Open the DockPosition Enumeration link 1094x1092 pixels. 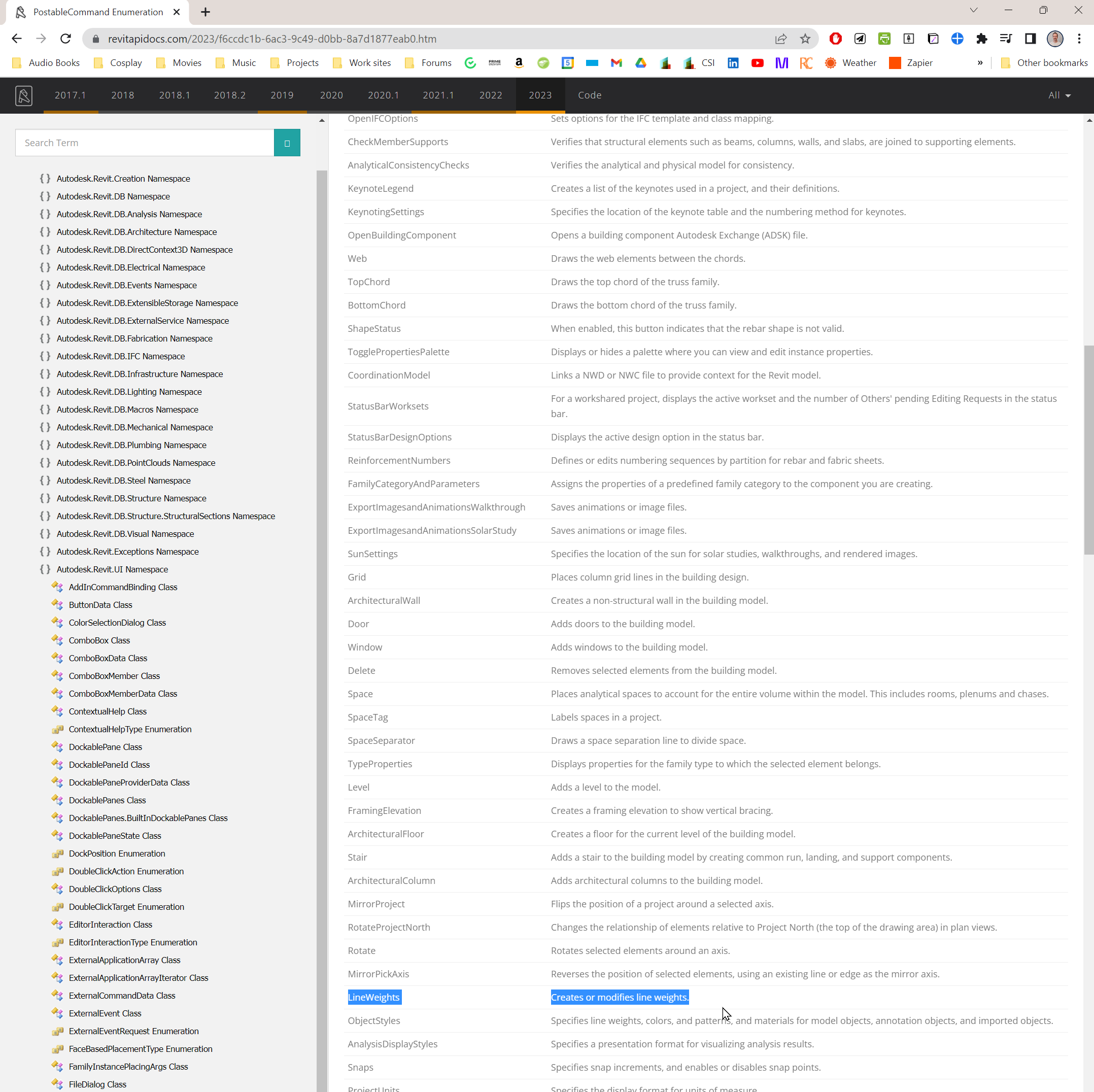(x=117, y=854)
